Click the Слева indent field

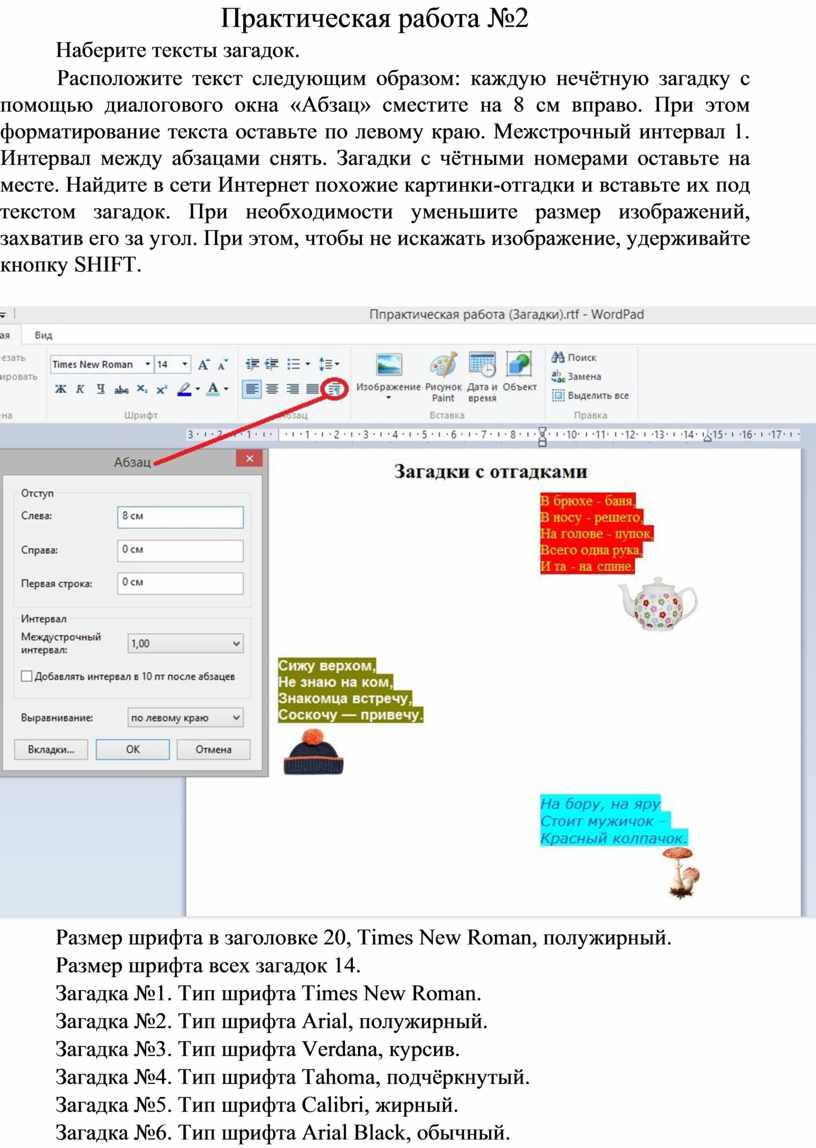coord(180,516)
